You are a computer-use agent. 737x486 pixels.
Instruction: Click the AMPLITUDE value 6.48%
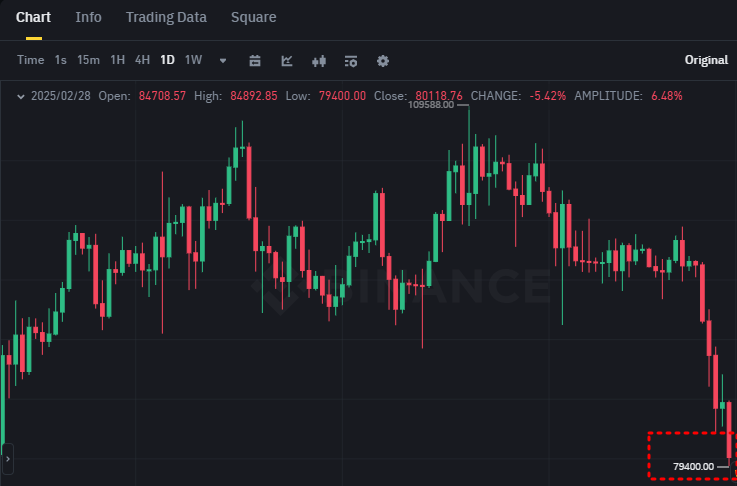pos(666,96)
